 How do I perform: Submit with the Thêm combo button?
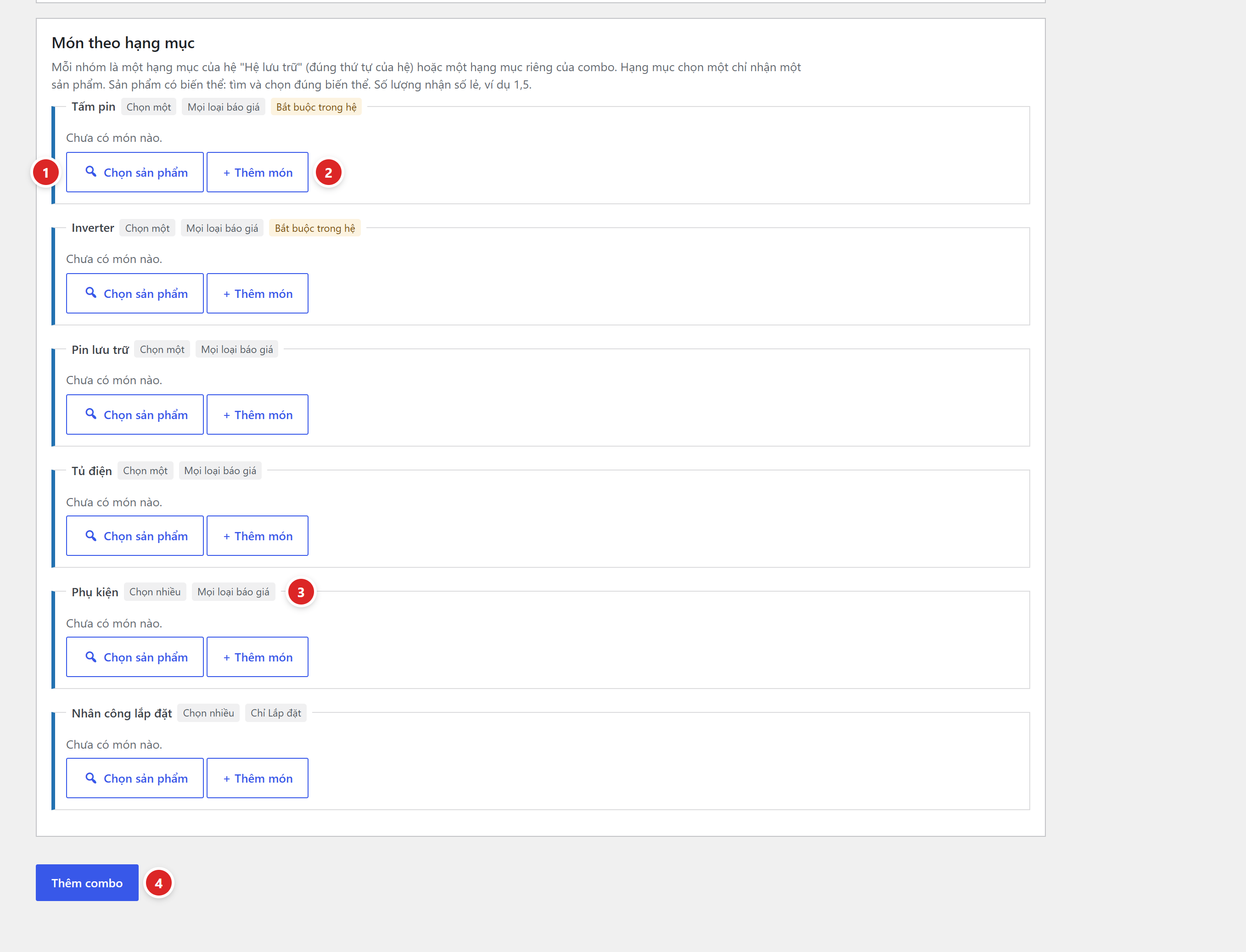pyautogui.click(x=87, y=883)
